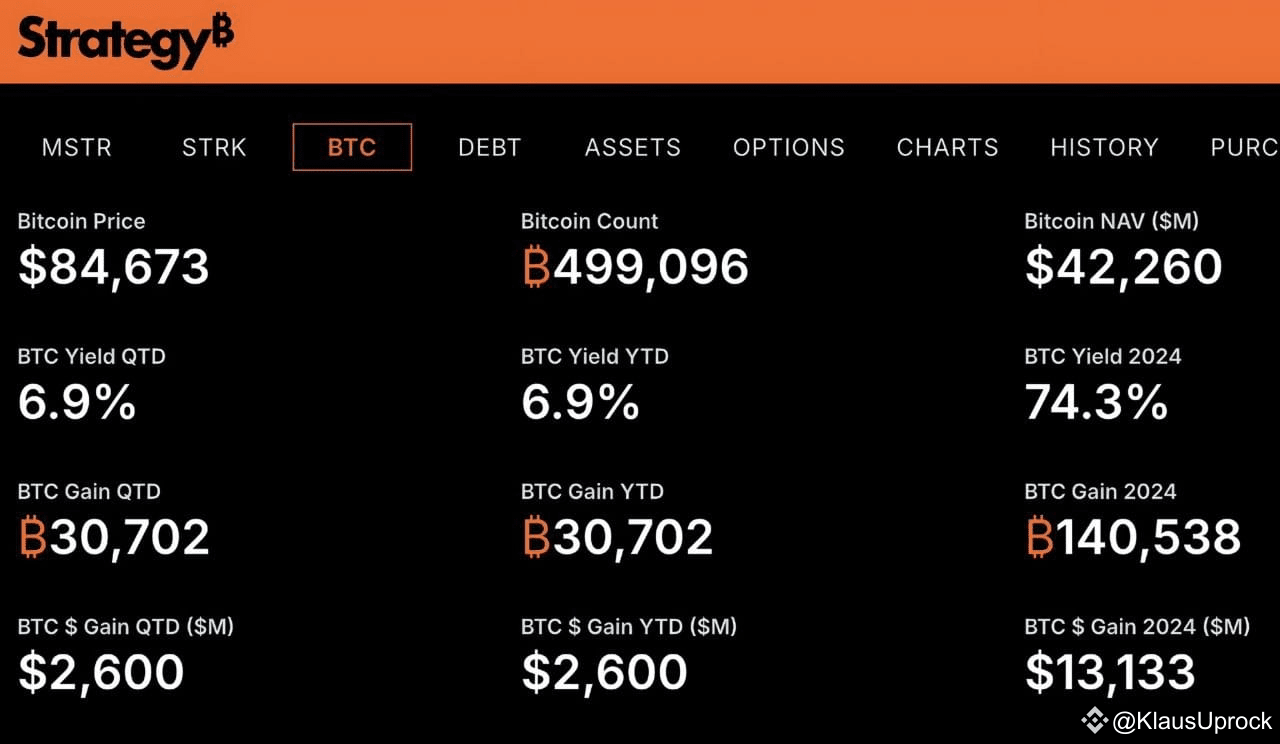The width and height of the screenshot is (1280, 744).
Task: Click the 74.3% BTC Yield 2024 figure
Action: pos(1094,402)
